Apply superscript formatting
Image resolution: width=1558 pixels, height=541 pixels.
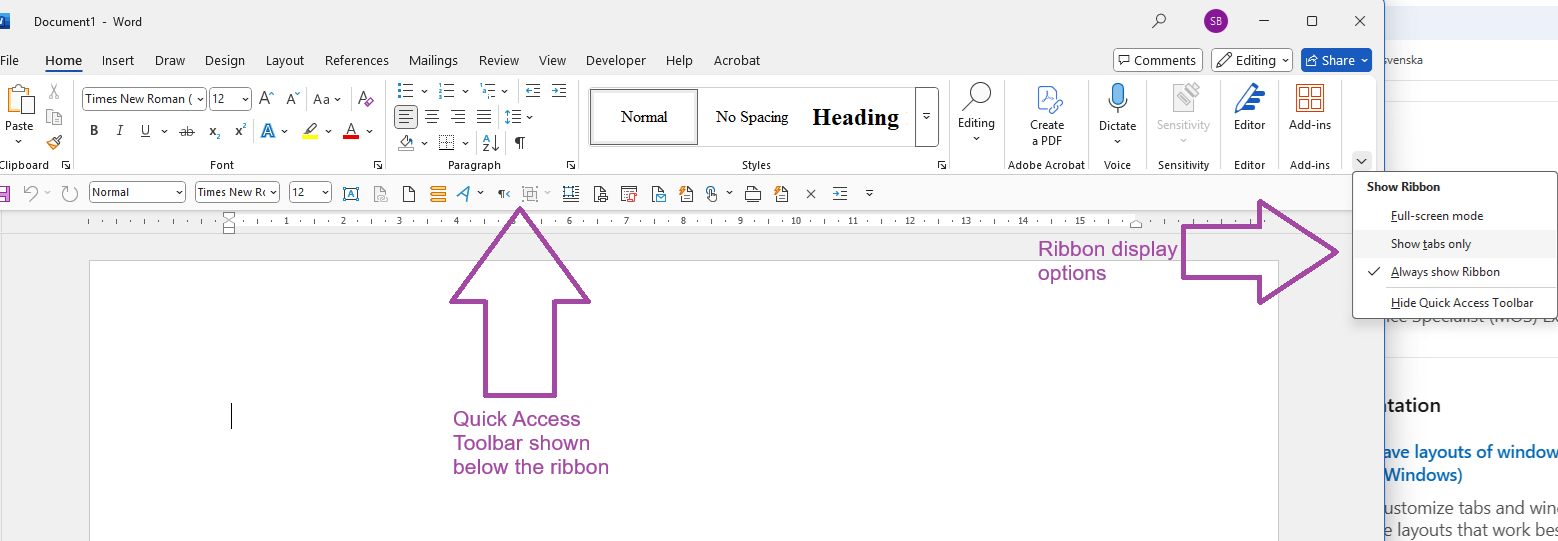tap(240, 131)
